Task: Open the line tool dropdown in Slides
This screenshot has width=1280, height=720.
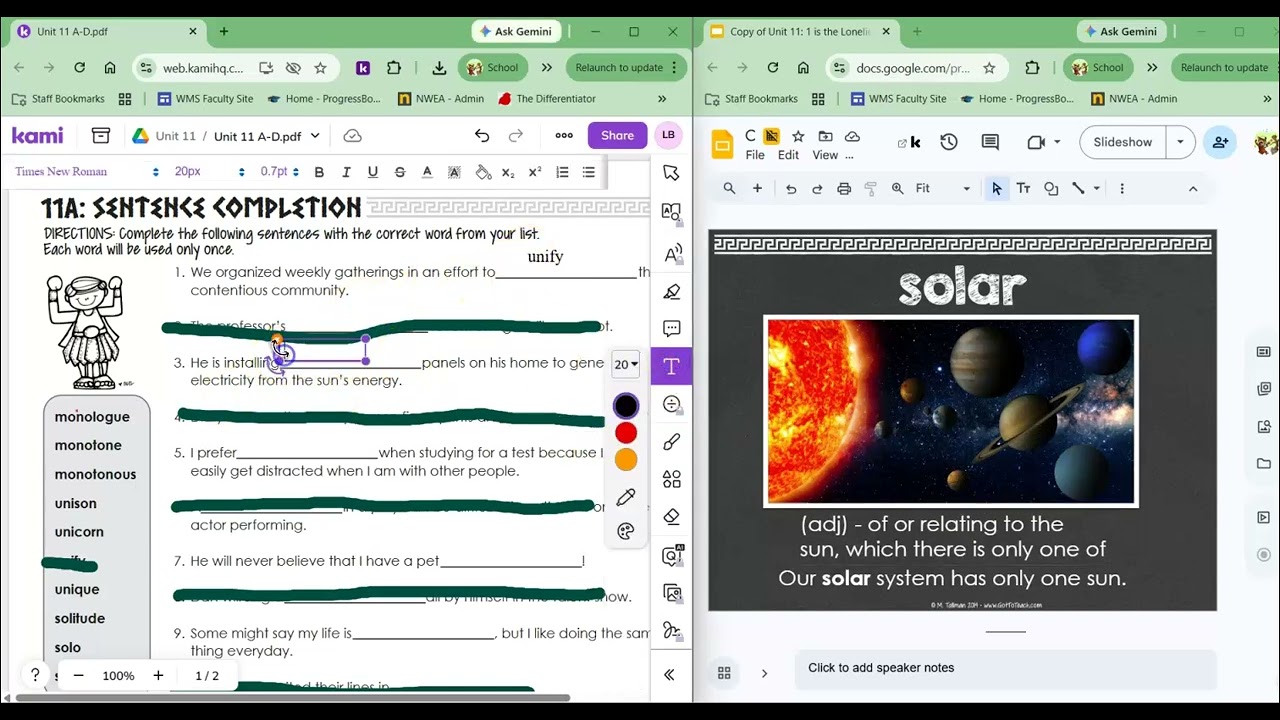Action: coord(1096,188)
